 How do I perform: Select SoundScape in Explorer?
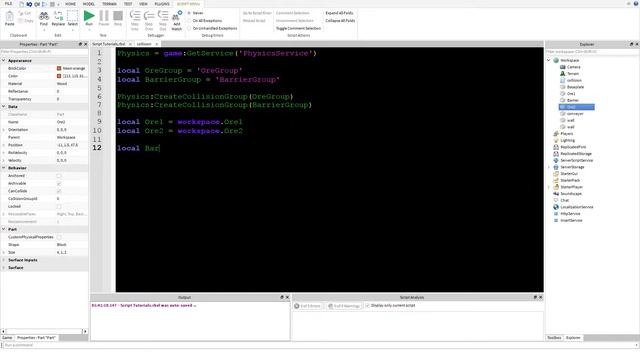[571, 194]
